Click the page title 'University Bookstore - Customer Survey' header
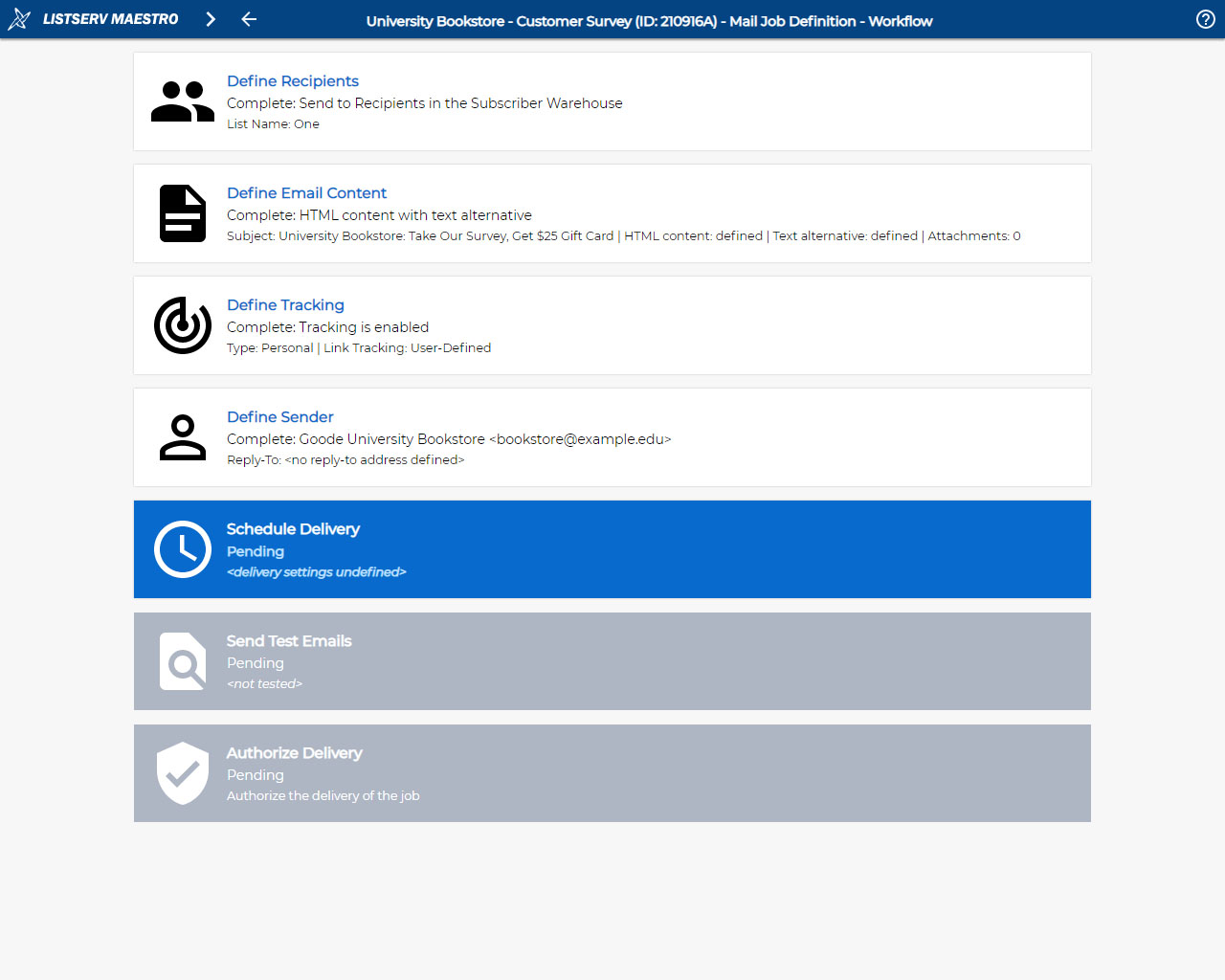Screen dimensions: 1225x980 point(649,21)
